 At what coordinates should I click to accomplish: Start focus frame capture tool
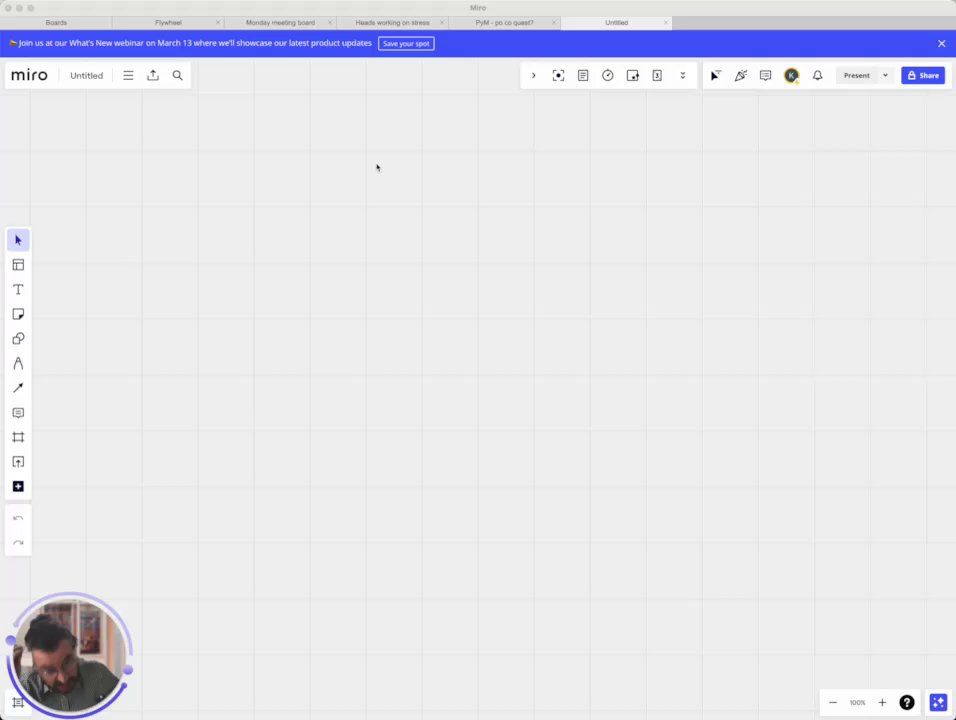558,76
